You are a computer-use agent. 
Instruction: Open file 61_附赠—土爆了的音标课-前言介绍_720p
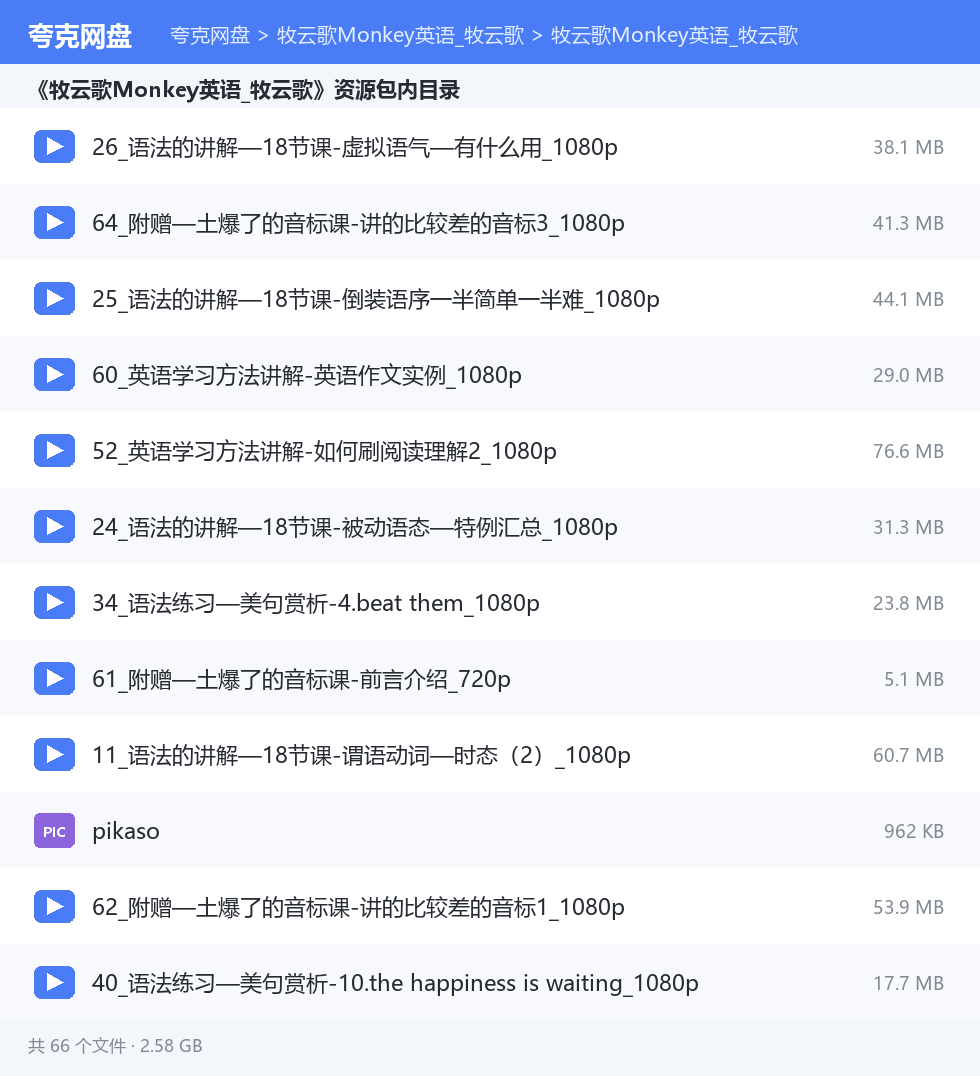[x=301, y=679]
